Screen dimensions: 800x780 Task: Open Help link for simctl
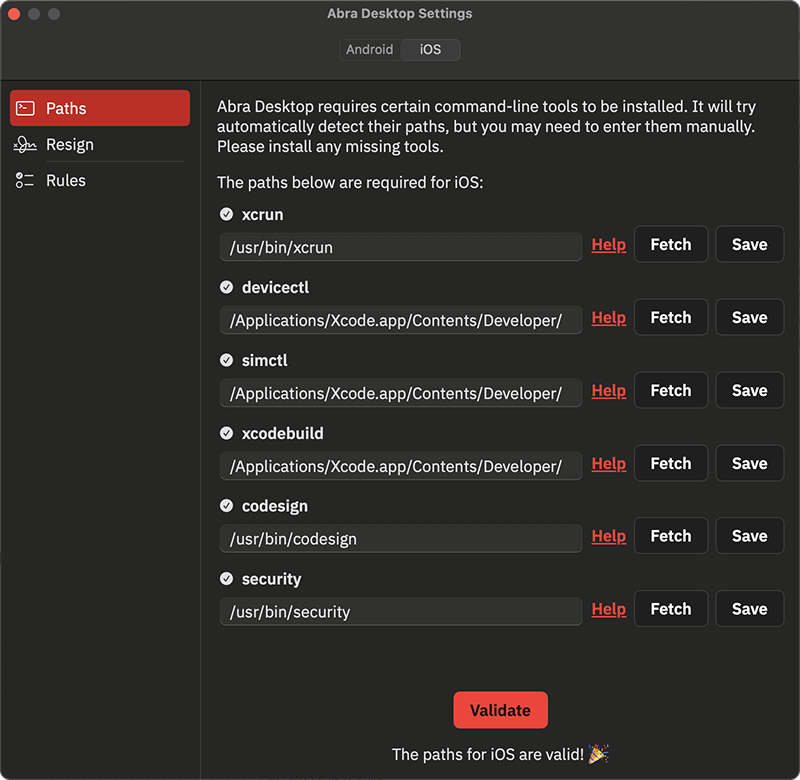tap(609, 390)
